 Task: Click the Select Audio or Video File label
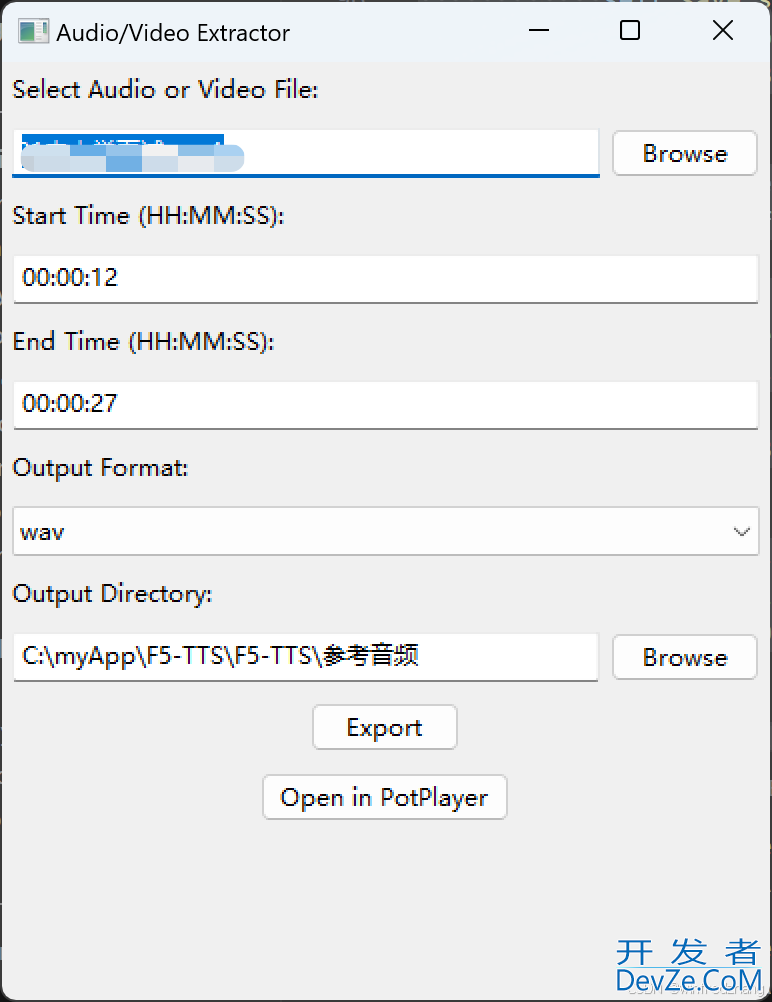(165, 90)
